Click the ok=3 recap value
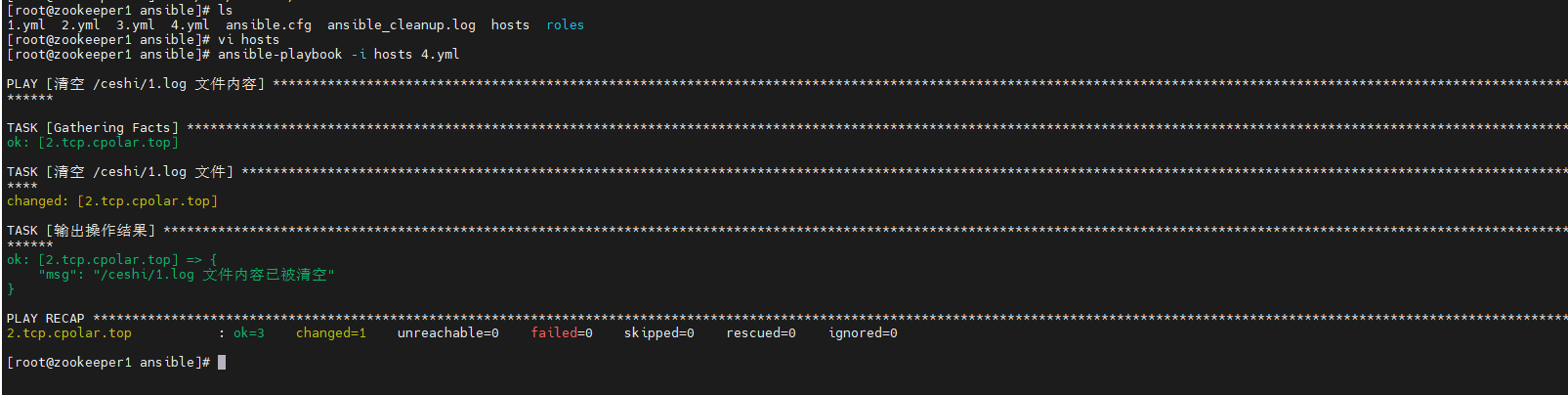1568x395 pixels. click(249, 333)
